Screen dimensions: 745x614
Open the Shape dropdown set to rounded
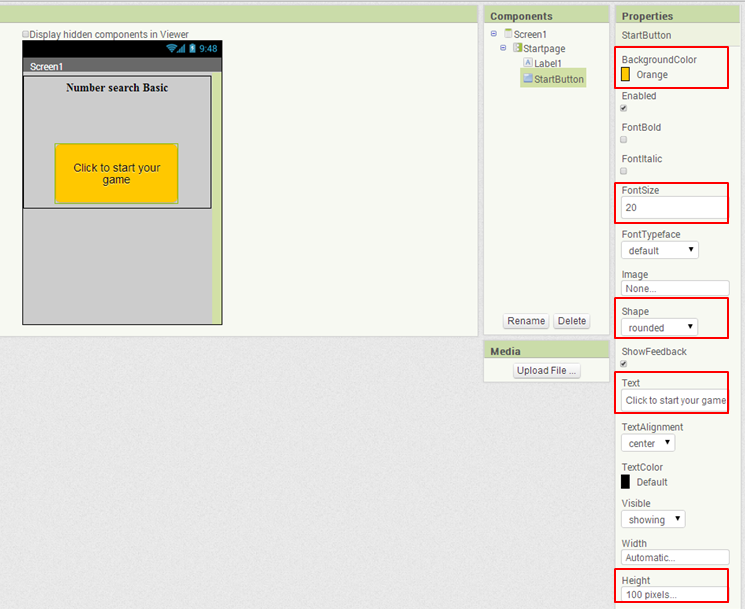tap(659, 327)
